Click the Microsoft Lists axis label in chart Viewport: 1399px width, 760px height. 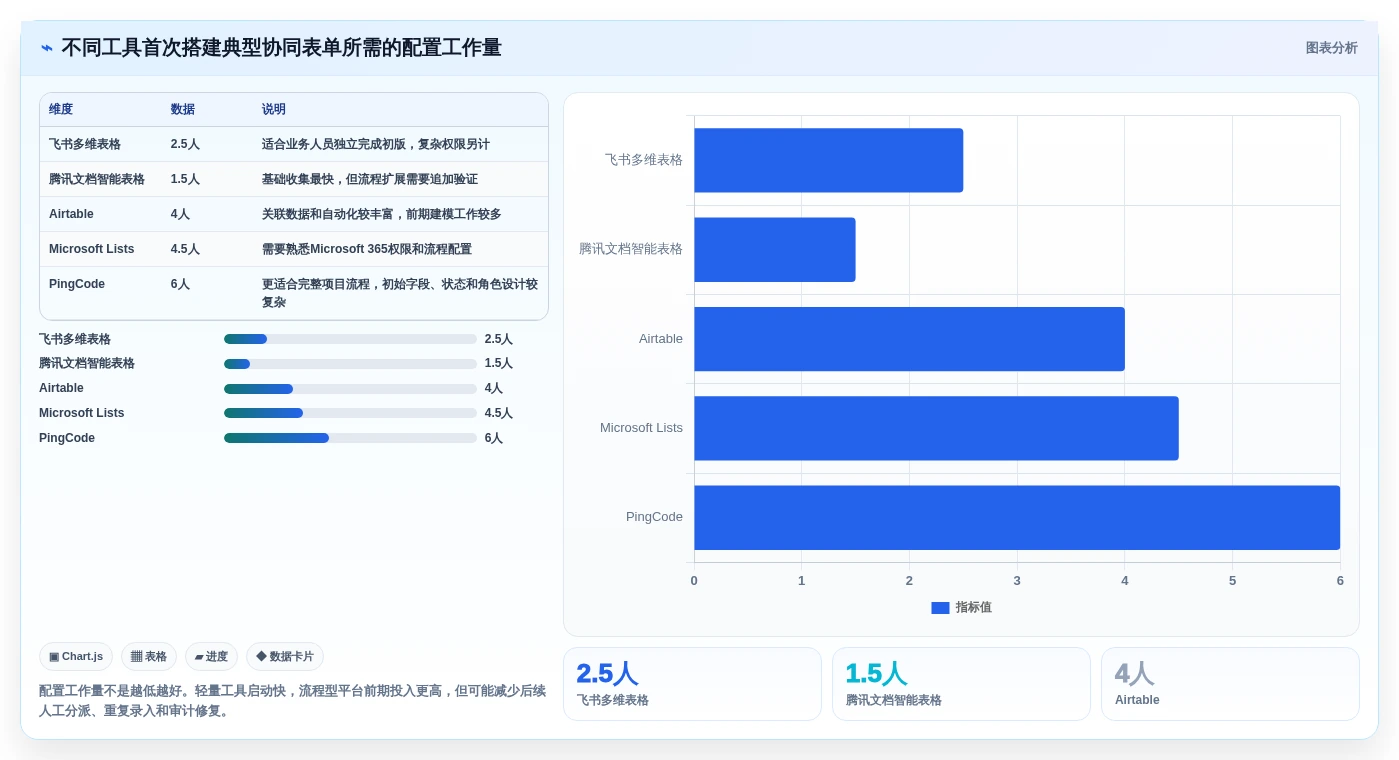pos(641,428)
